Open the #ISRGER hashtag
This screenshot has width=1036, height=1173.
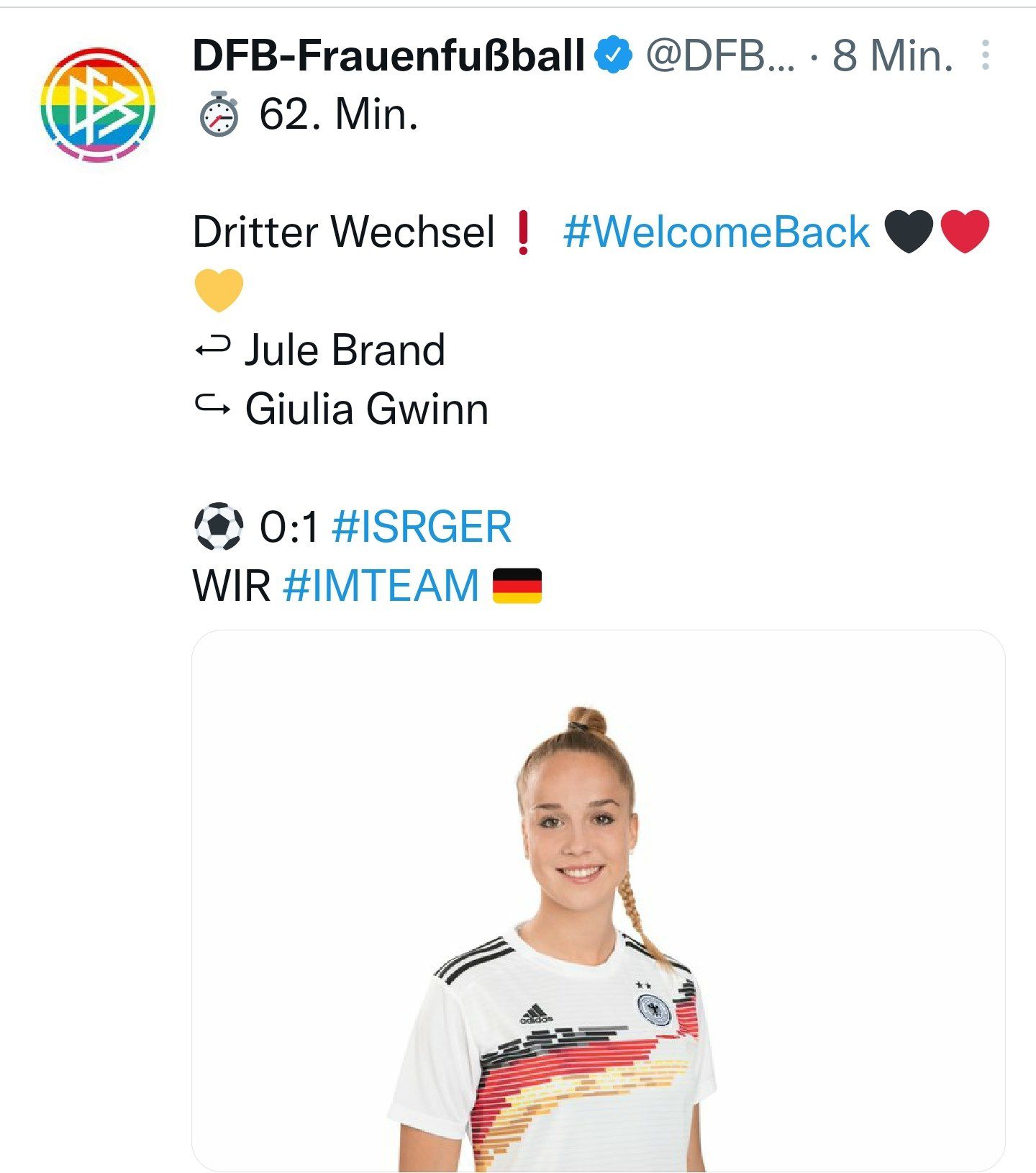click(x=422, y=527)
